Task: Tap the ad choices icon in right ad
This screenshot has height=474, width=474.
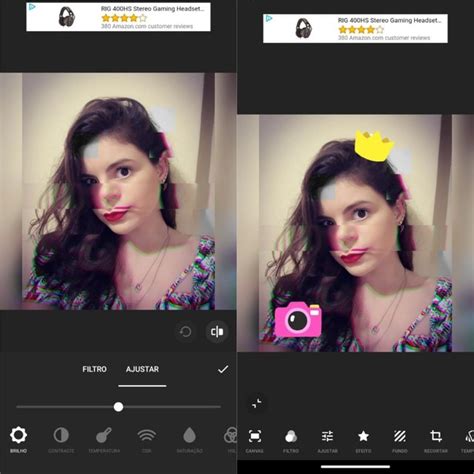Action: (269, 18)
